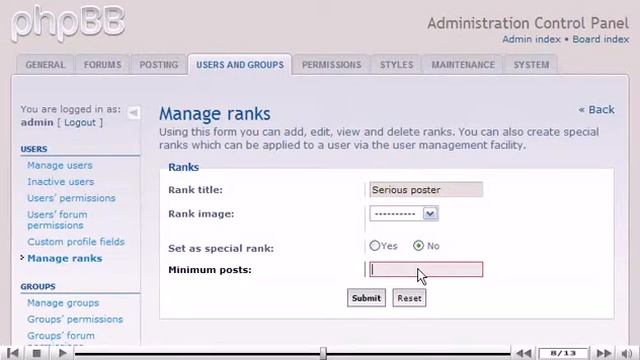This screenshot has width=640, height=360.
Task: Click the Minimum posts input field
Action: pyautogui.click(x=426, y=269)
